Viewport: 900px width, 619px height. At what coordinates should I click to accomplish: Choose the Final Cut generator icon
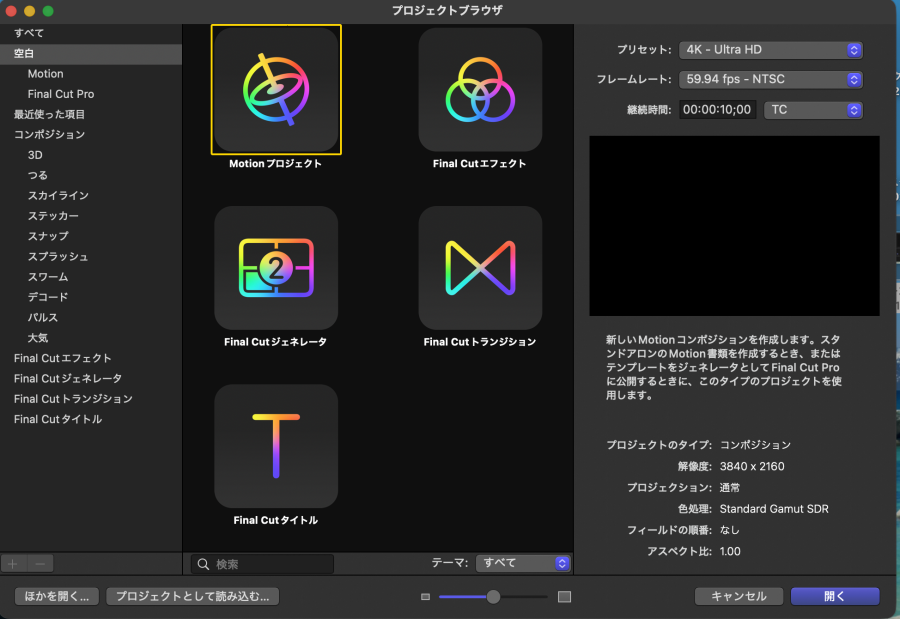(276, 268)
